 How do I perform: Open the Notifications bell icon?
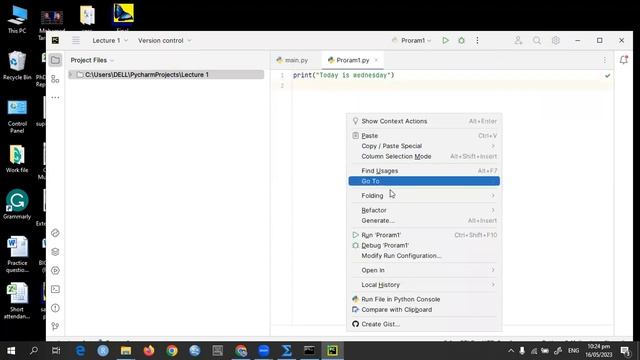coord(624,60)
